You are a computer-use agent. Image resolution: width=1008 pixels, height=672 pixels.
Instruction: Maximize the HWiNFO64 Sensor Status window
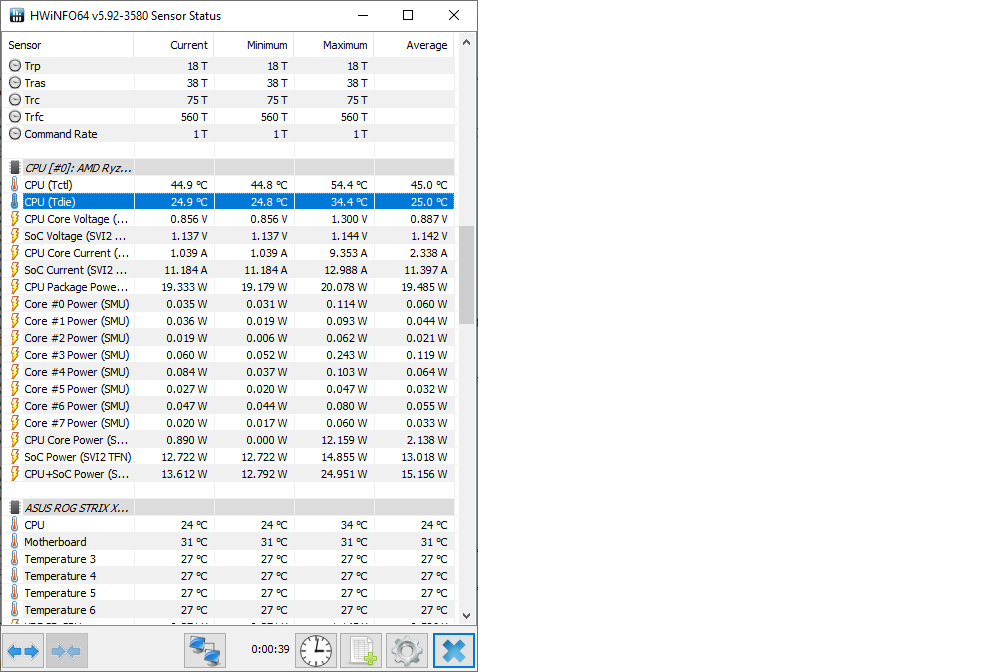[408, 15]
